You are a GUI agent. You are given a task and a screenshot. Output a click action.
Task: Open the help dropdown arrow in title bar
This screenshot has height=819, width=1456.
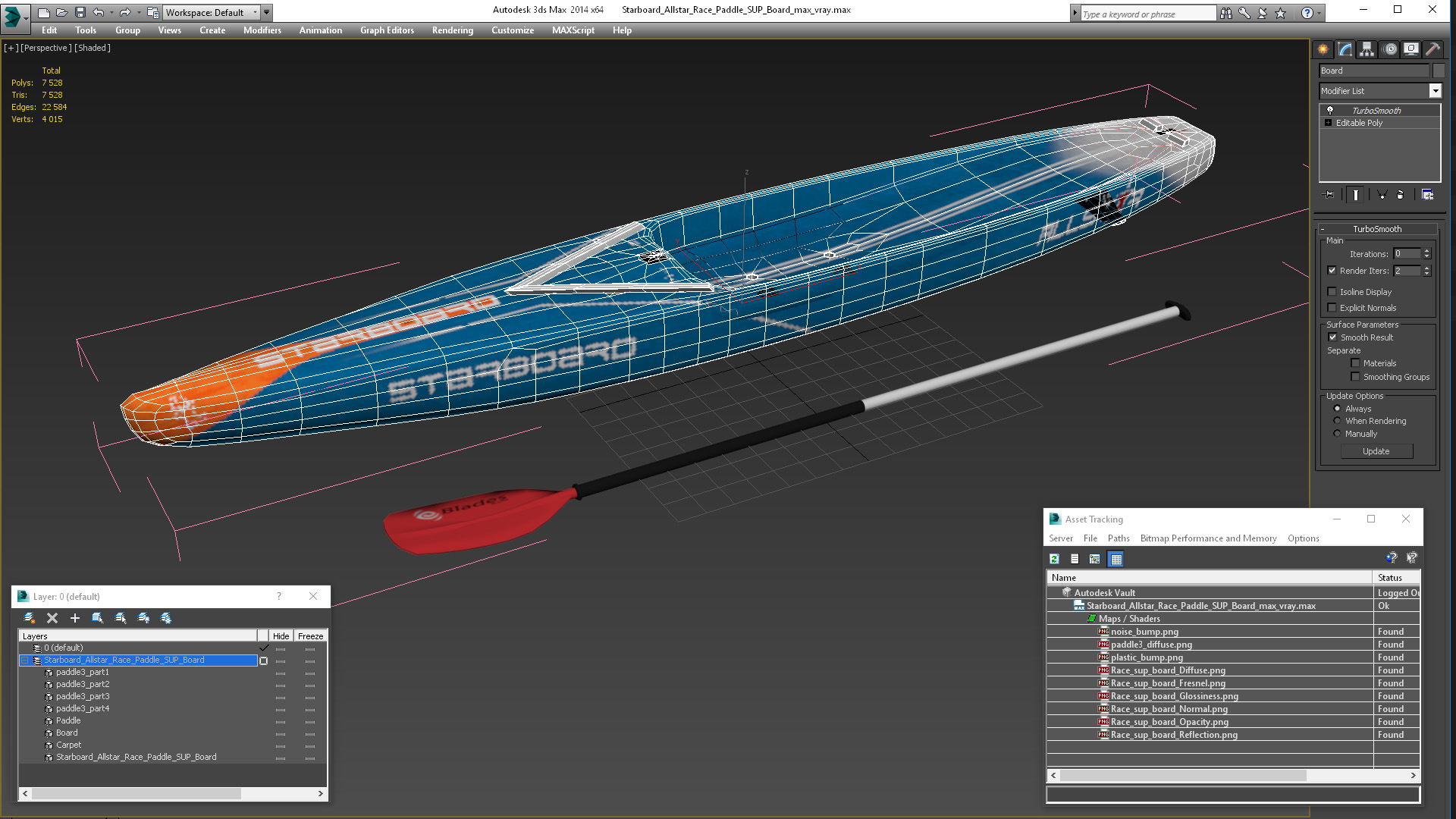point(1319,13)
